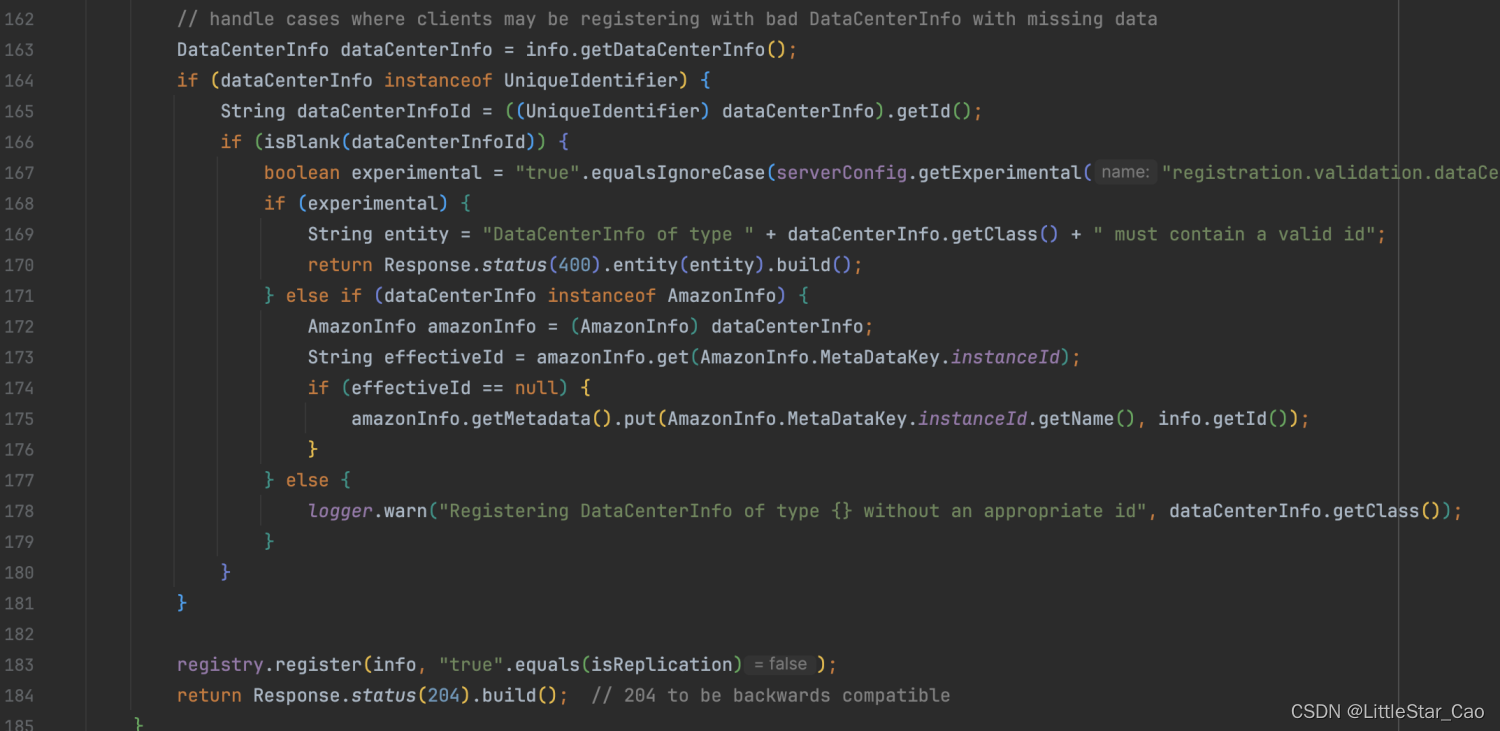The image size is (1500, 731).
Task: Click line number 182 in the gutter
Action: click(x=18, y=634)
